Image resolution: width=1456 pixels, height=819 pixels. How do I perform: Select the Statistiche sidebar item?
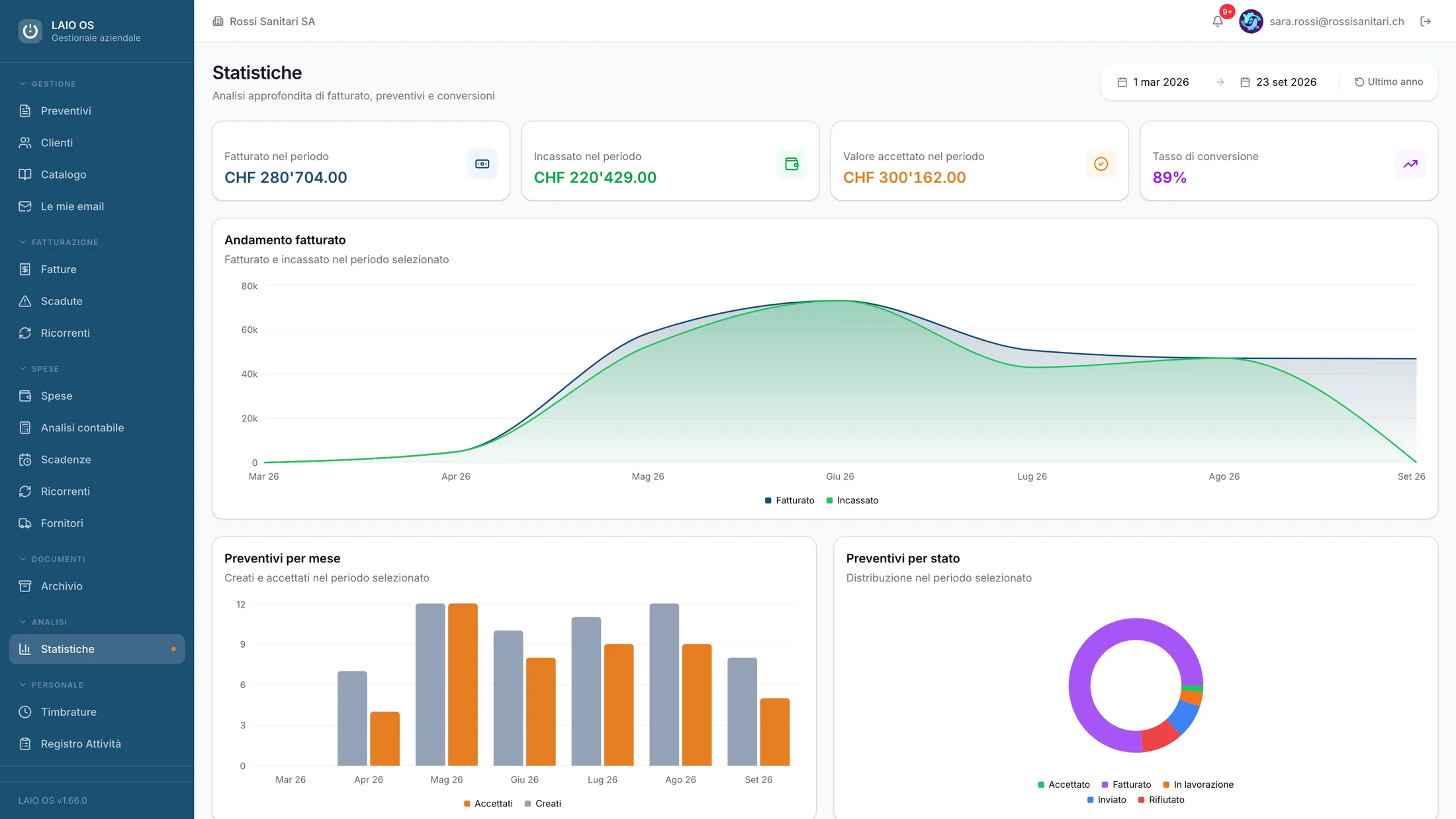point(97,649)
